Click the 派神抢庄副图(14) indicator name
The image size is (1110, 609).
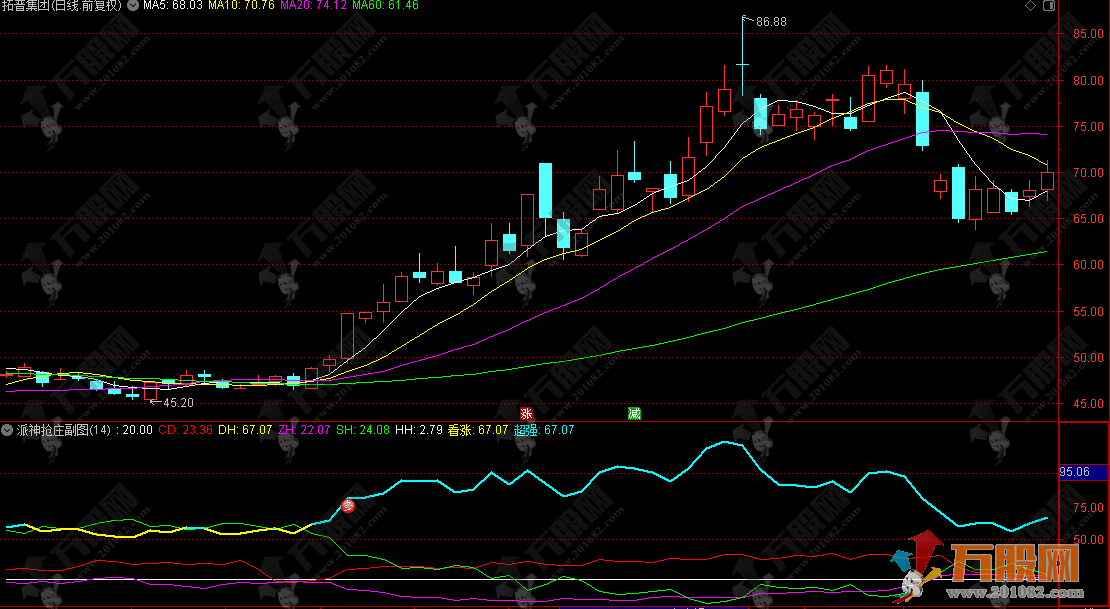point(63,430)
